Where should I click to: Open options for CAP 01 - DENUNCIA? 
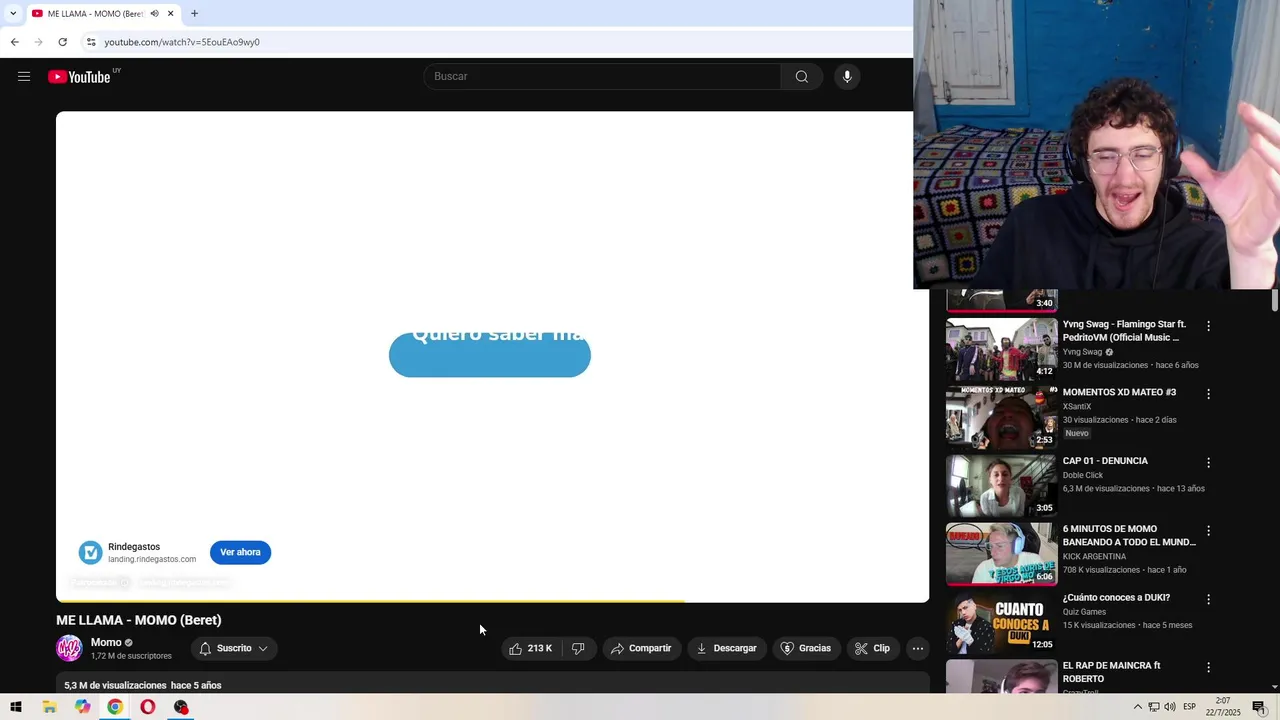click(x=1208, y=463)
